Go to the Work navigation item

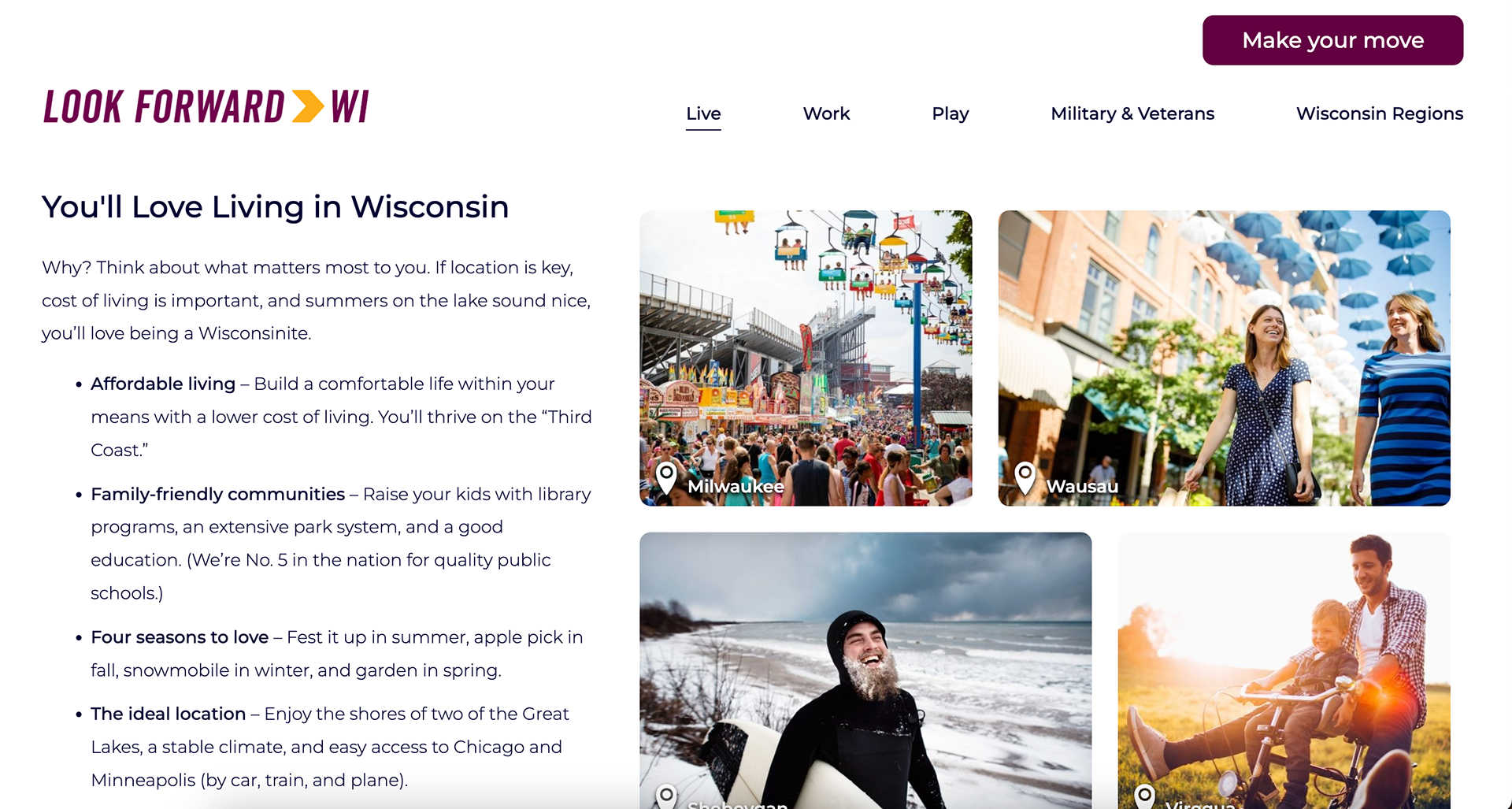826,113
